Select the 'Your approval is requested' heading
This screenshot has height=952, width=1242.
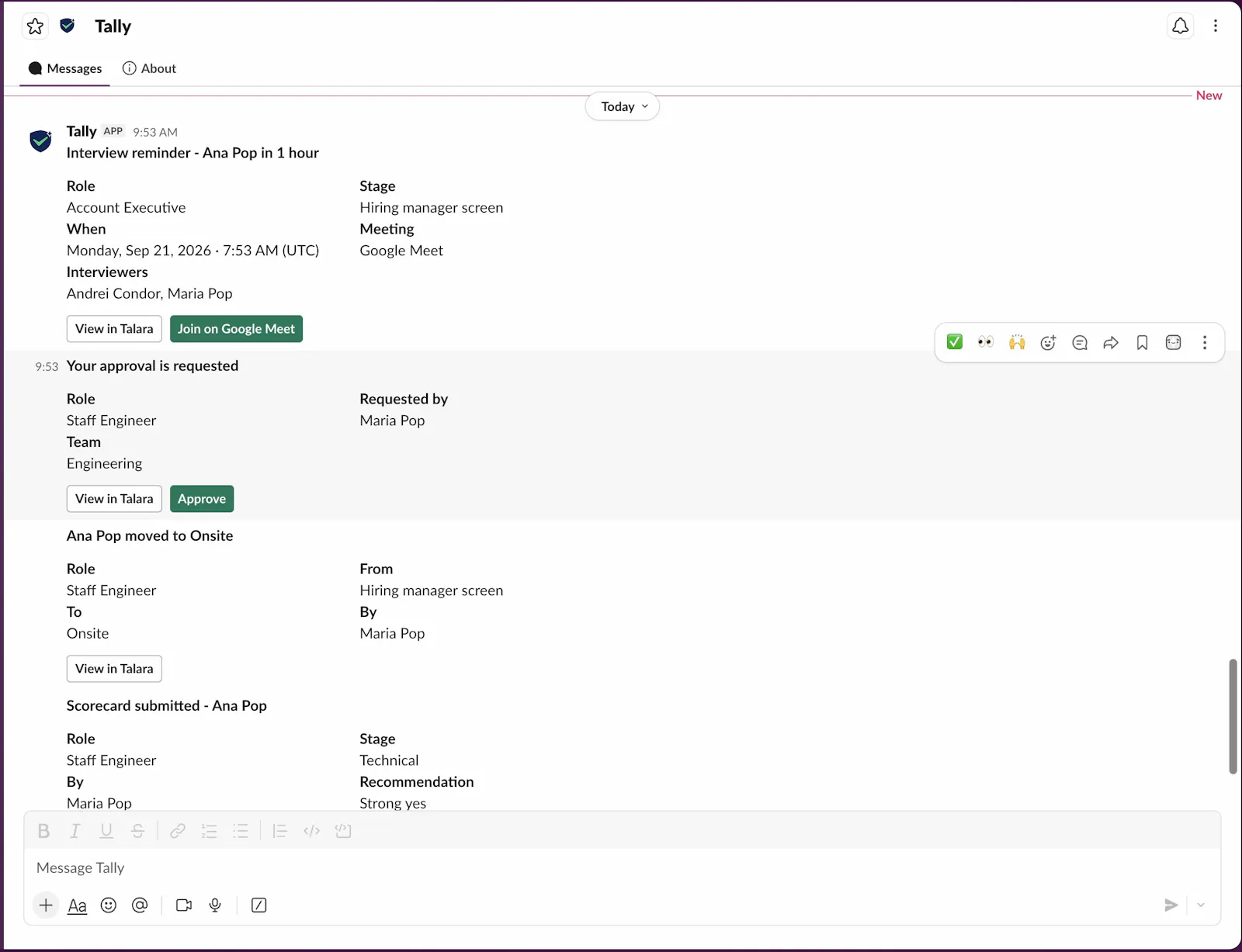pyautogui.click(x=152, y=365)
